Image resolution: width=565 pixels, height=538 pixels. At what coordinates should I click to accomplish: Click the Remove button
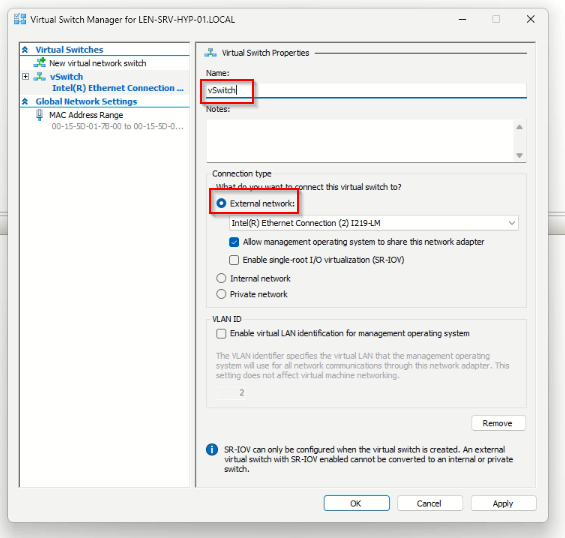(498, 423)
